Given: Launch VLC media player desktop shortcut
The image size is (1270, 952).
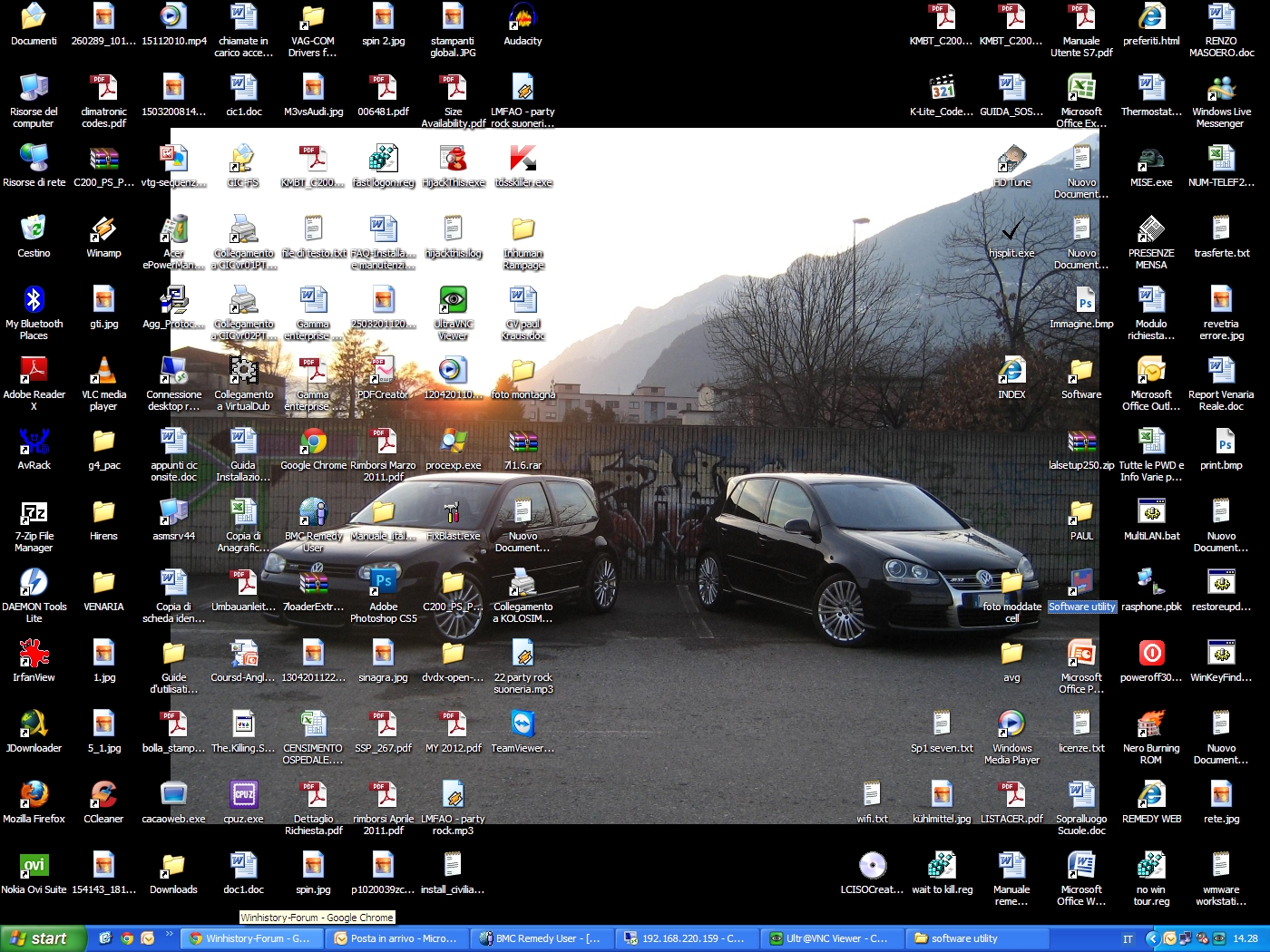Looking at the screenshot, I should pos(103,372).
